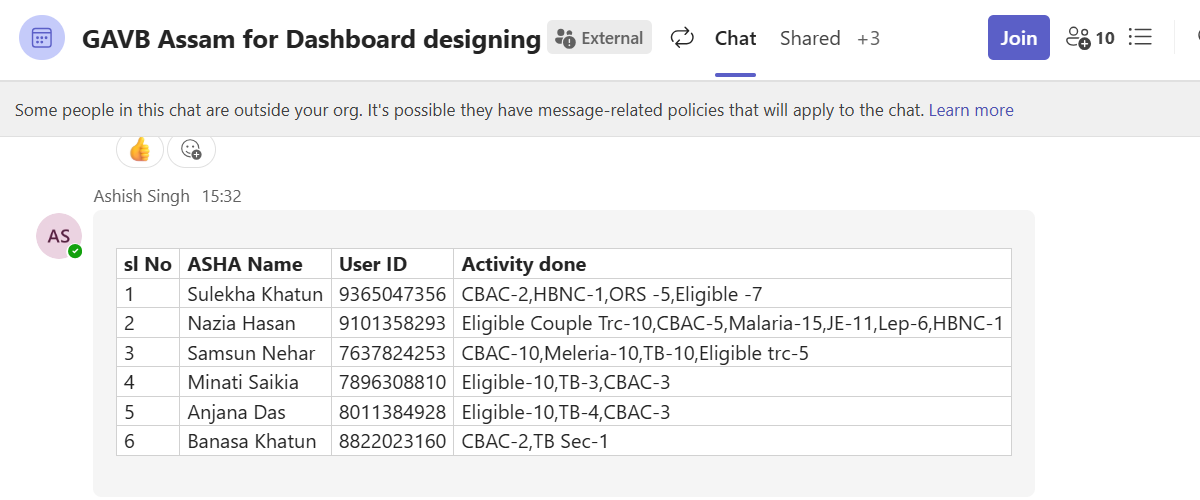Open the add reaction emoji picker
This screenshot has height=500, width=1200.
pos(191,150)
